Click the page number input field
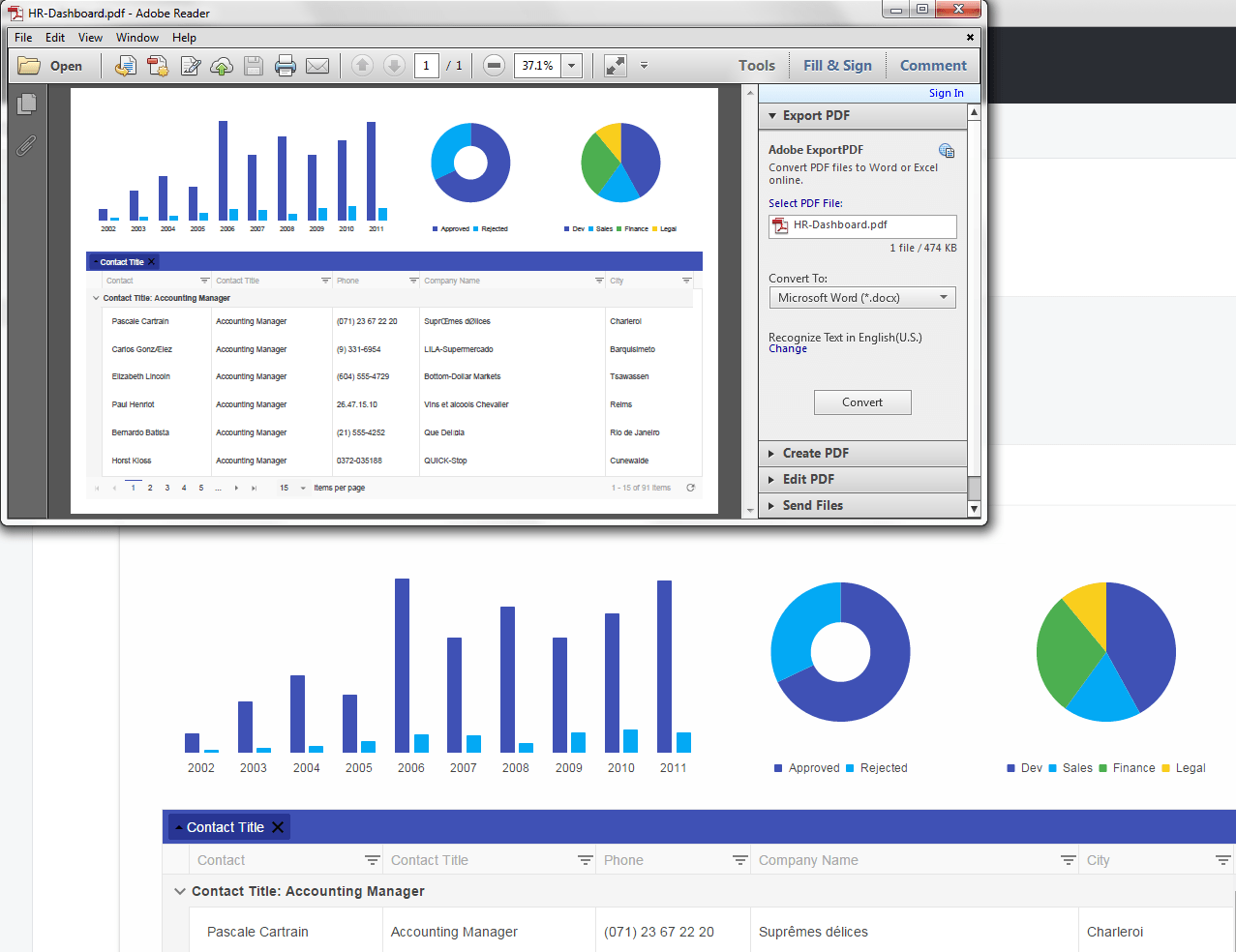This screenshot has width=1236, height=952. [427, 66]
